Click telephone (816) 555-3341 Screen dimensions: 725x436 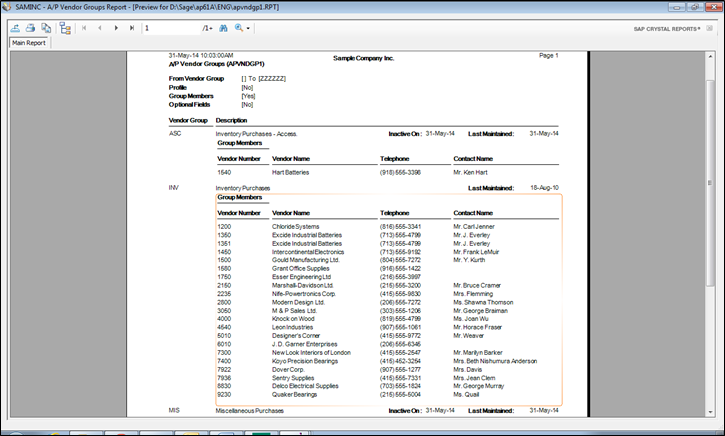tap(400, 227)
